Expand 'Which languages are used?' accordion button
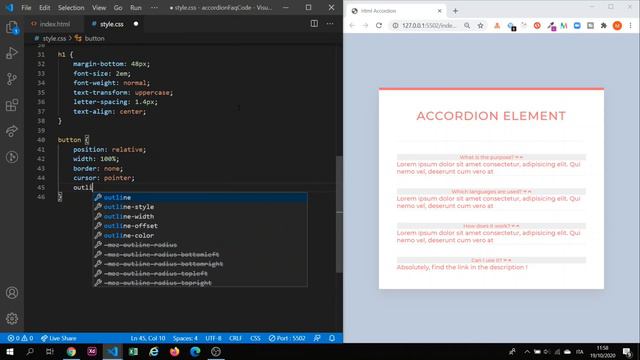 pos(491,191)
